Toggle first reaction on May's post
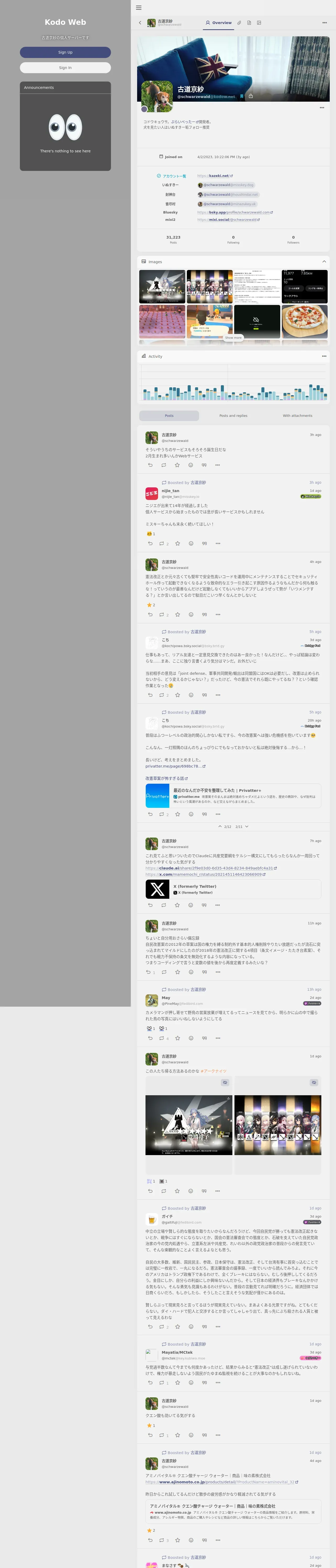The width and height of the screenshot is (336, 1568). coord(151,1029)
